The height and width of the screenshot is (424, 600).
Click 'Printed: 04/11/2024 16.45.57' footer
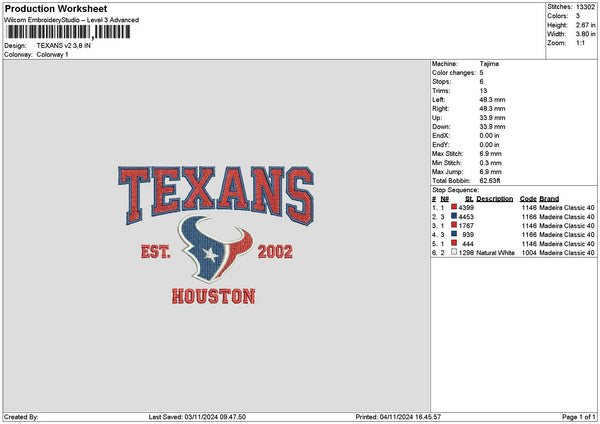[398, 417]
